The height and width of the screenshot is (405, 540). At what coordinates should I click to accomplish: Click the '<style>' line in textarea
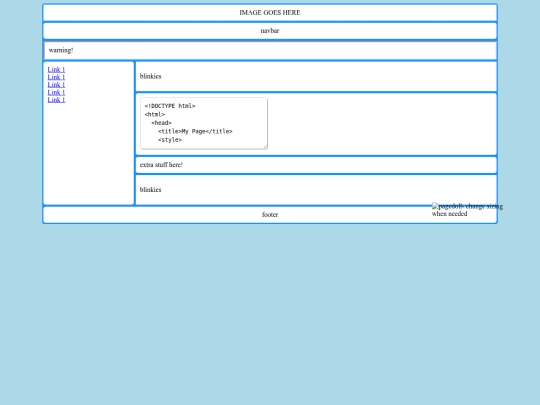tap(170, 140)
